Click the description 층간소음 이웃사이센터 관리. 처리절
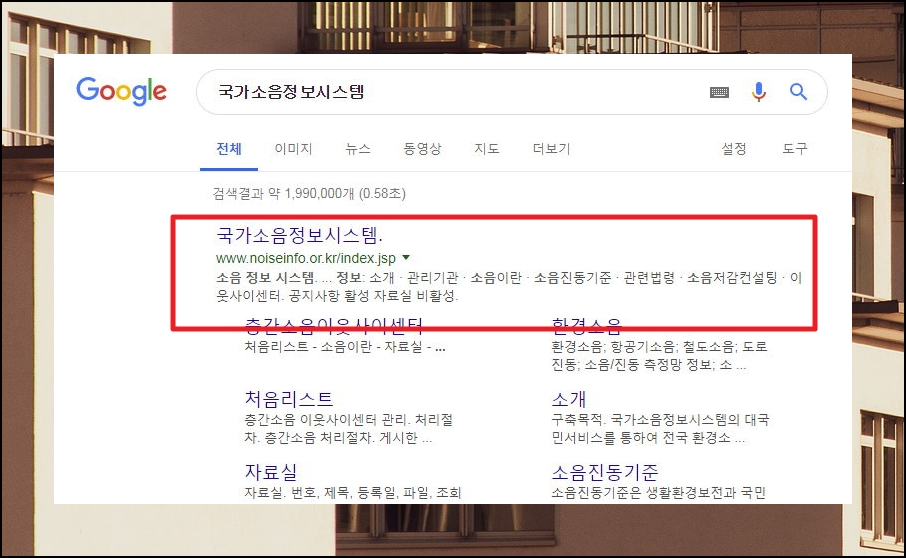This screenshot has width=906, height=558. click(x=348, y=429)
